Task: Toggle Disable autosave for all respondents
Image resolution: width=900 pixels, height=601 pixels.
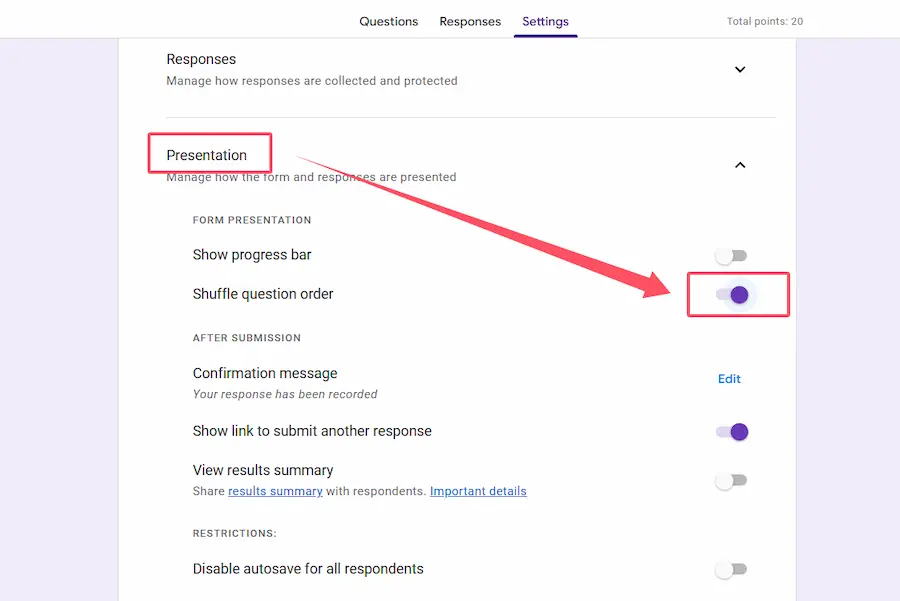Action: (731, 570)
